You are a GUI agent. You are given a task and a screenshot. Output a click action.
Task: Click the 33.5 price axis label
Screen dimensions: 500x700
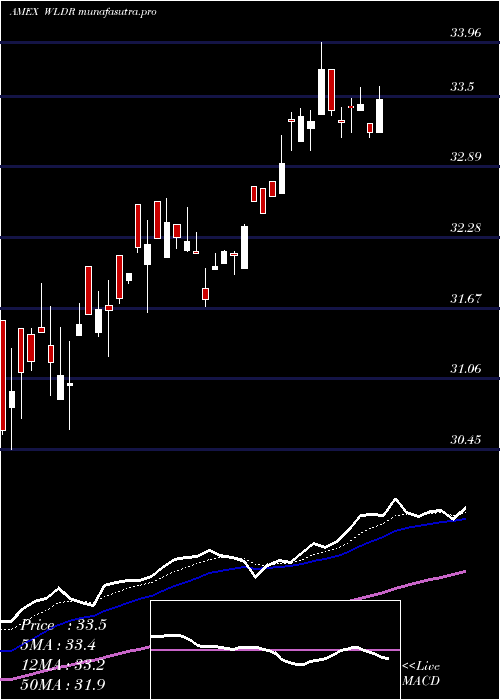(x=462, y=86)
